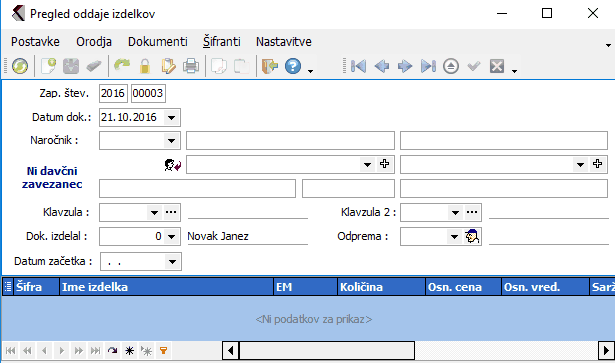
Task: Click the horizontal scrollbar thumb
Action: pyautogui.click(x=327, y=350)
